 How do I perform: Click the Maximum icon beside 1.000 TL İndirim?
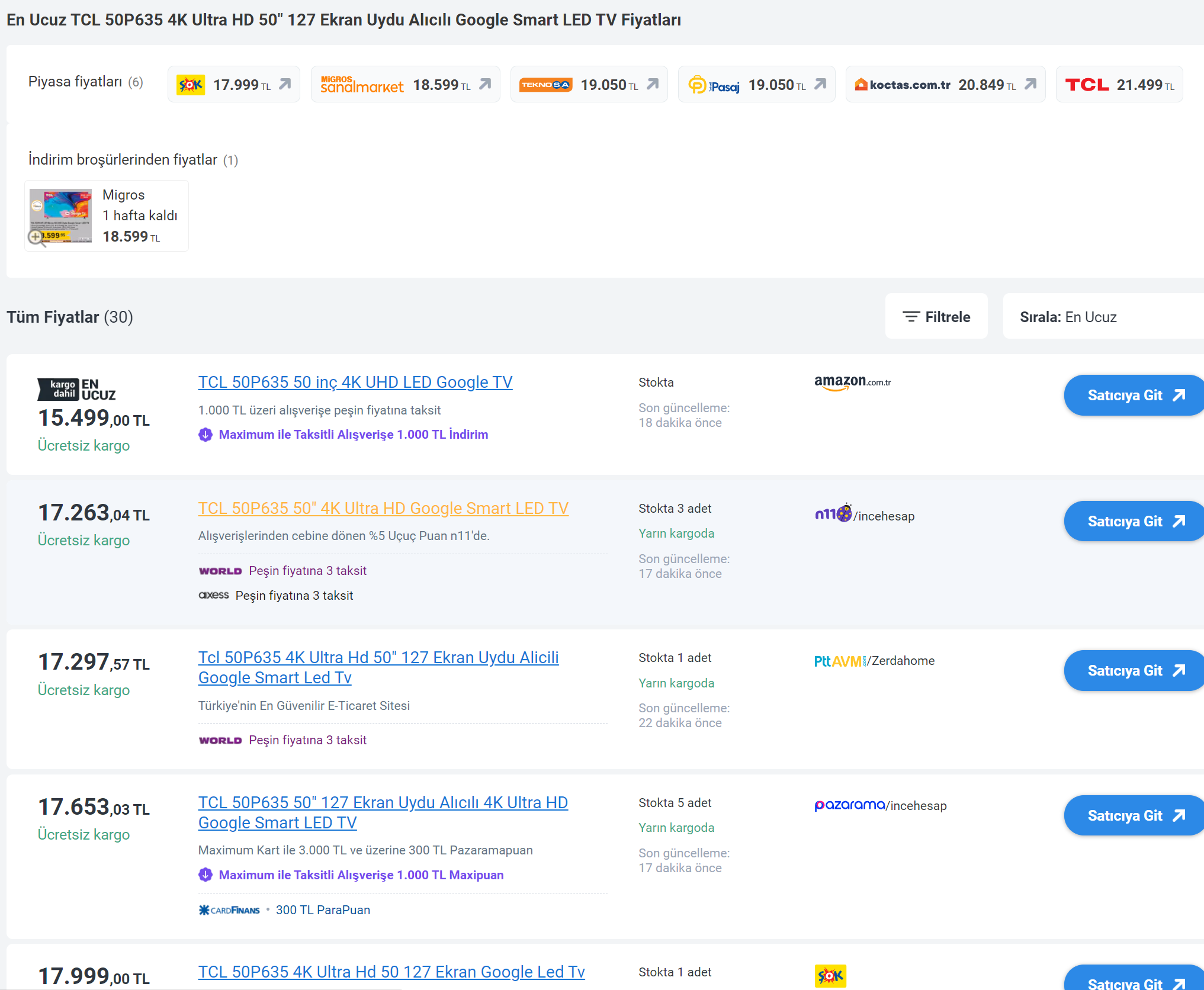pos(206,435)
